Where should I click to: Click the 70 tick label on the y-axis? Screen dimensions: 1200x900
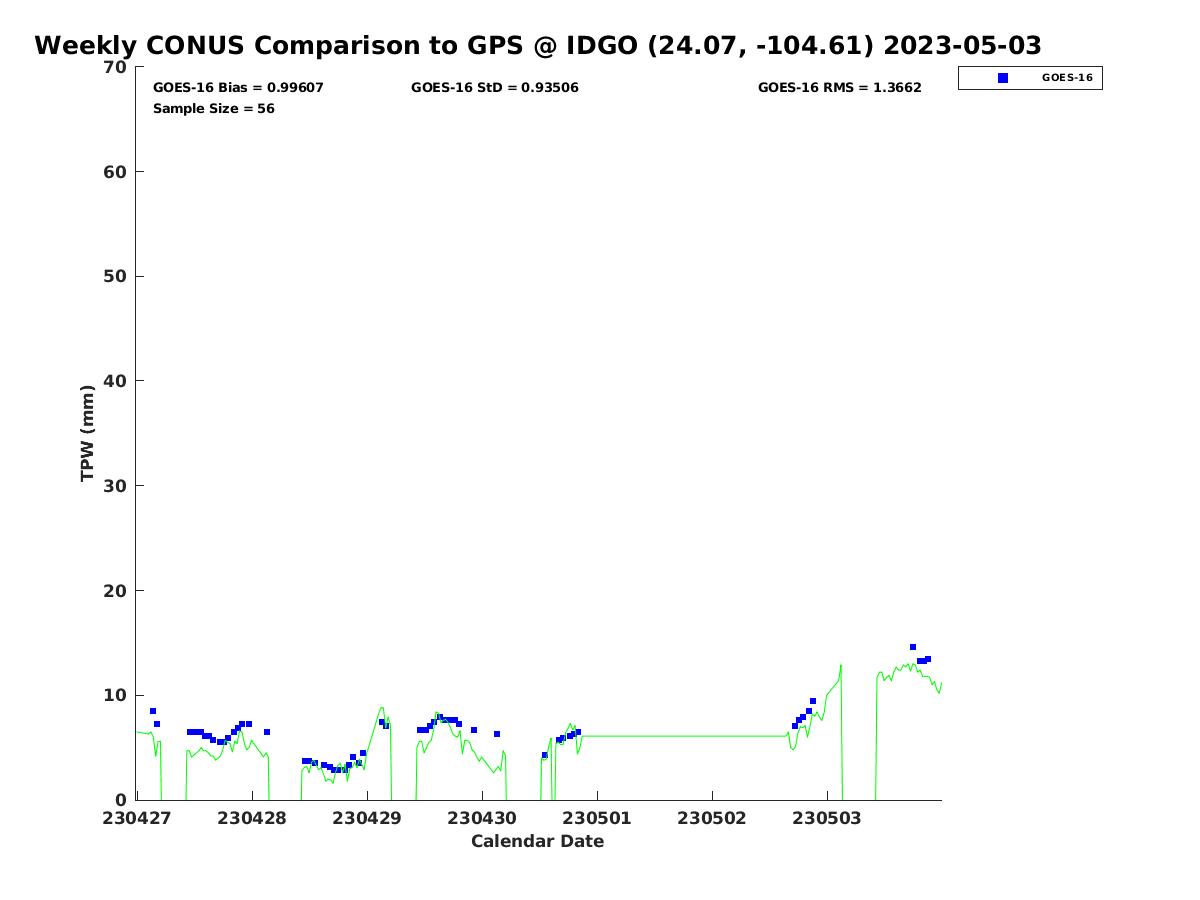pos(116,67)
